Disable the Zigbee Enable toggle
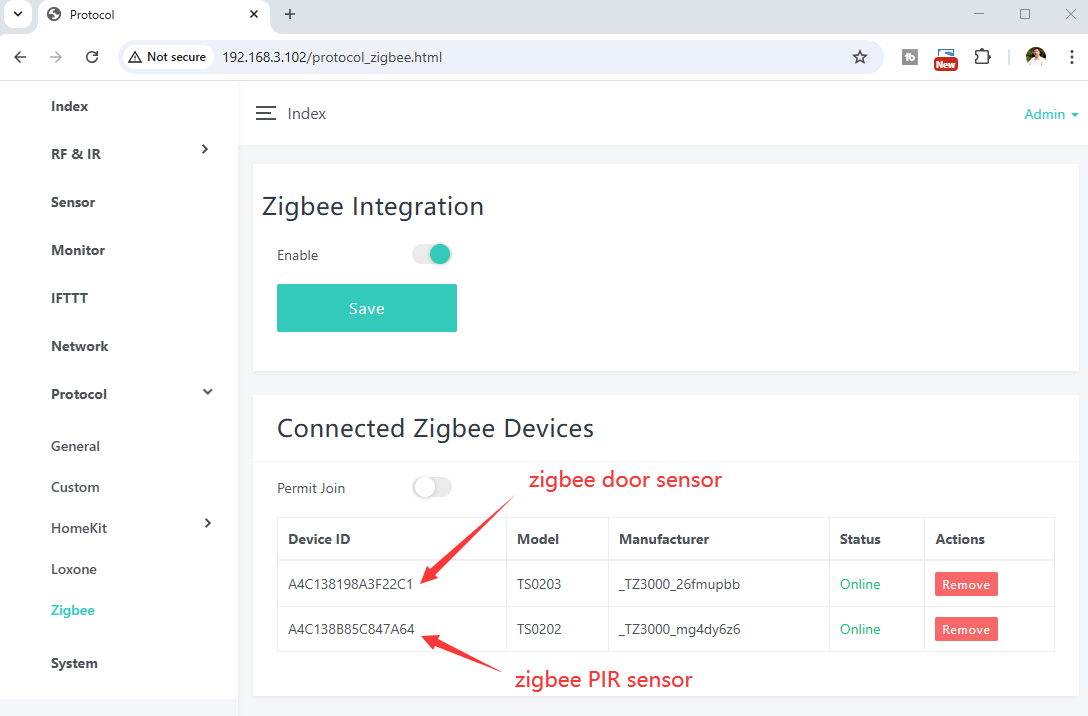Viewport: 1088px width, 716px height. (432, 255)
